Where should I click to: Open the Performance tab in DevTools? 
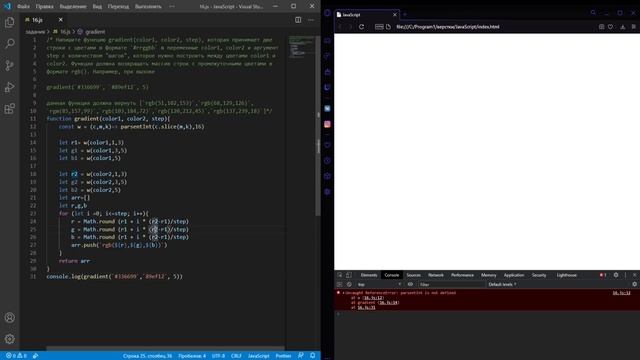pos(462,275)
